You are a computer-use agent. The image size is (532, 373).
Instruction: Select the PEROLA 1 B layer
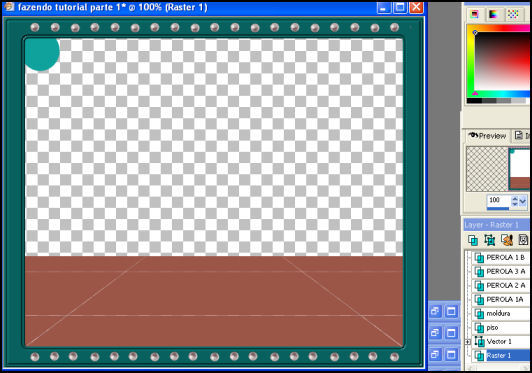click(x=502, y=258)
